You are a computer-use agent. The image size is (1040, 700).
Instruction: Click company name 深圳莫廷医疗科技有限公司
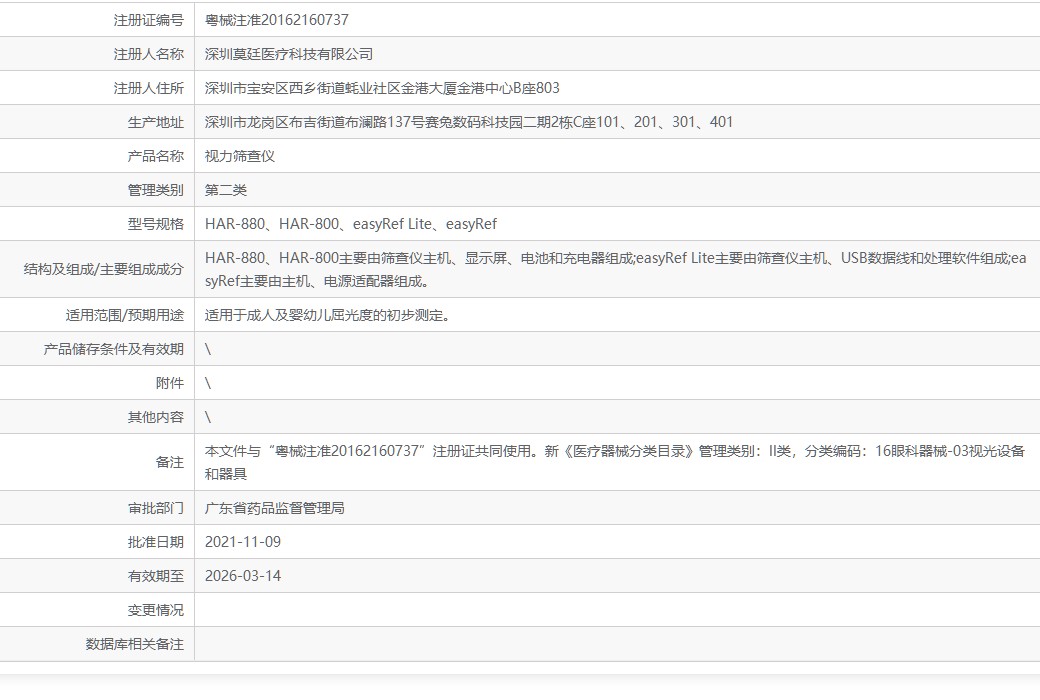pyautogui.click(x=289, y=54)
